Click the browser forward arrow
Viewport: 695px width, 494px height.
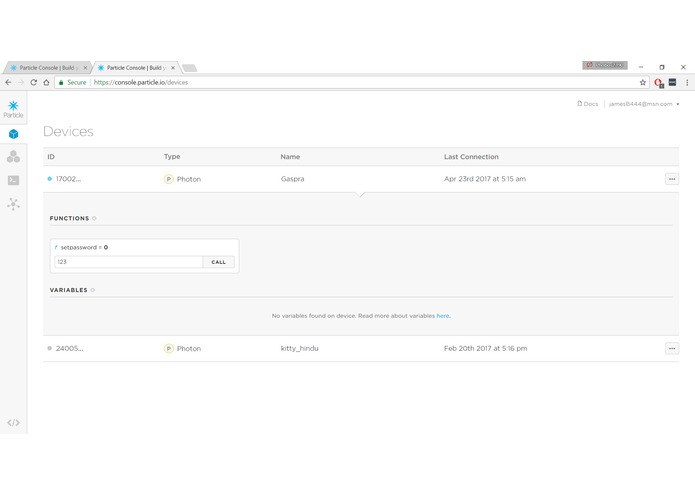[x=21, y=82]
